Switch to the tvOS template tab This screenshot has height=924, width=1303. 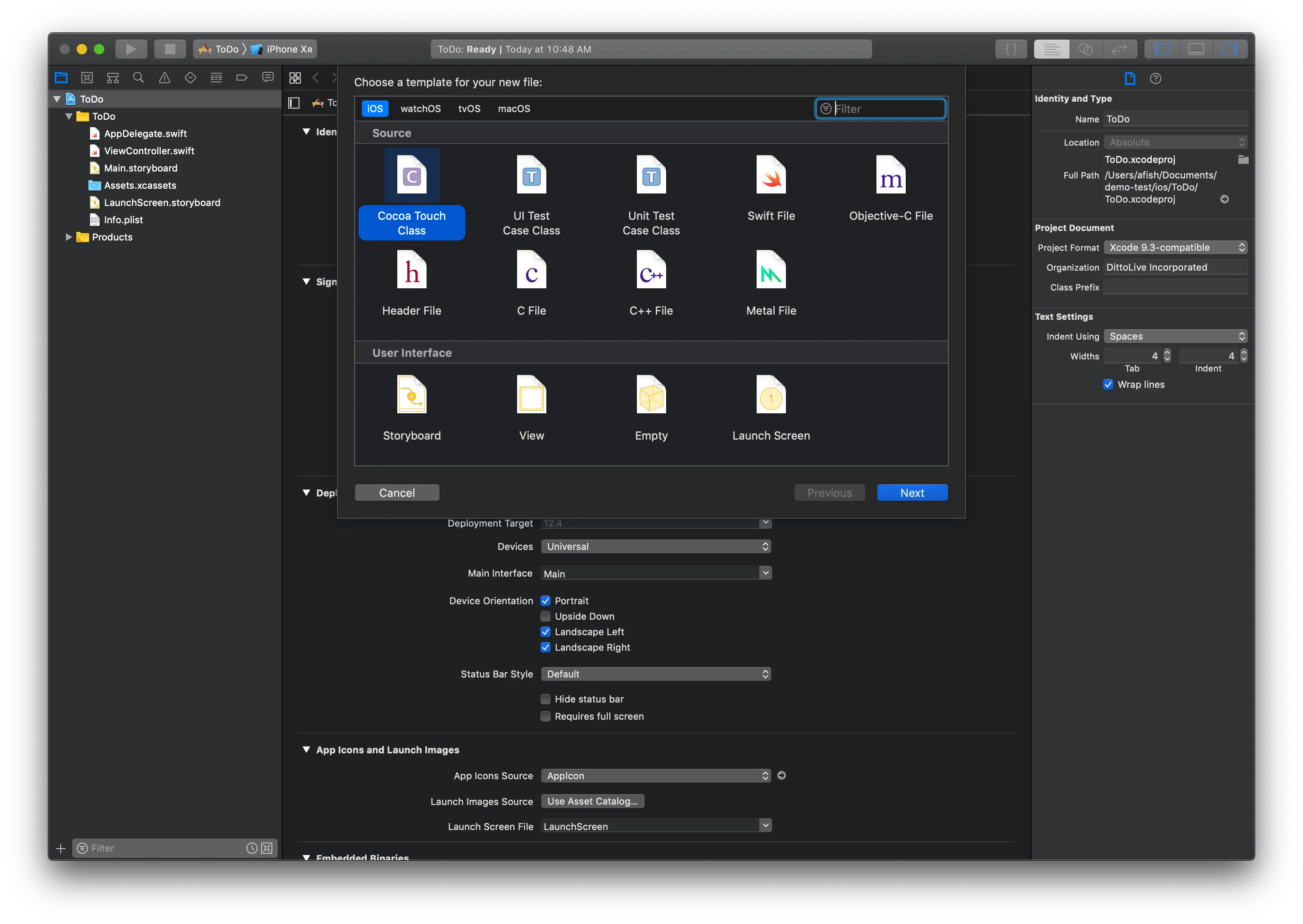[x=469, y=109]
